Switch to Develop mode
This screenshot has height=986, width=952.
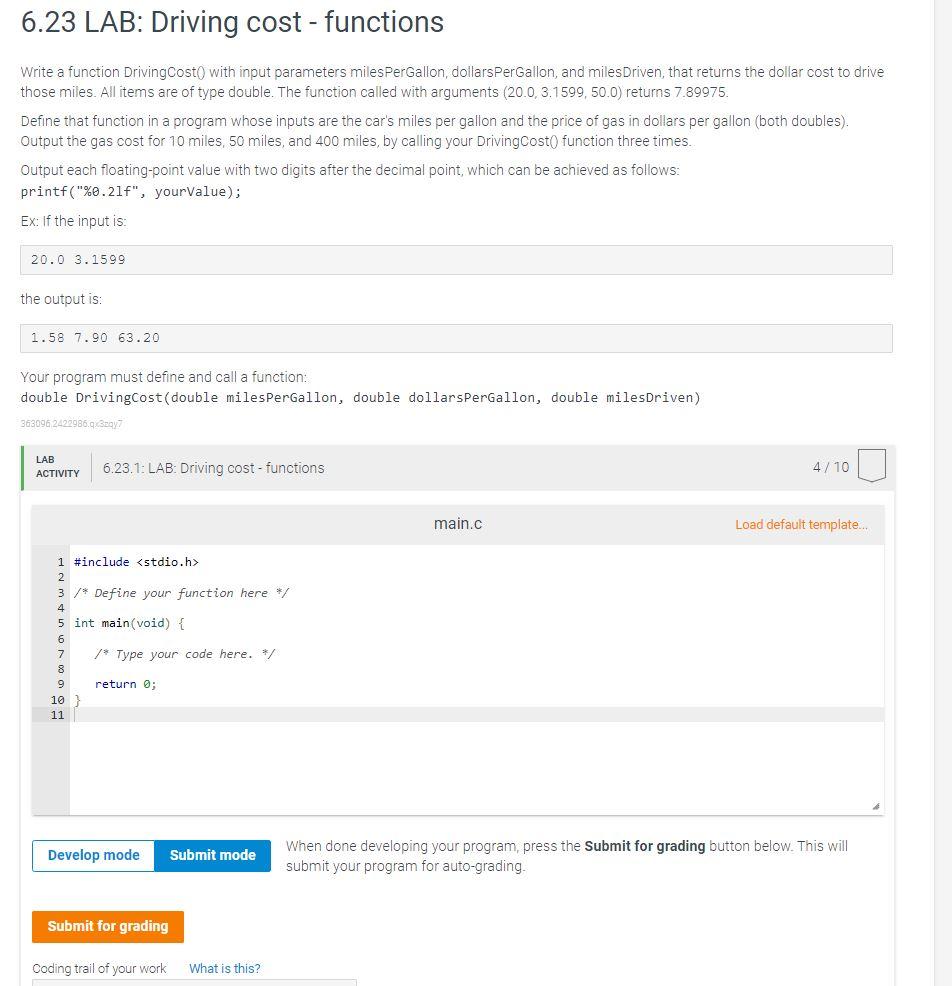(93, 855)
